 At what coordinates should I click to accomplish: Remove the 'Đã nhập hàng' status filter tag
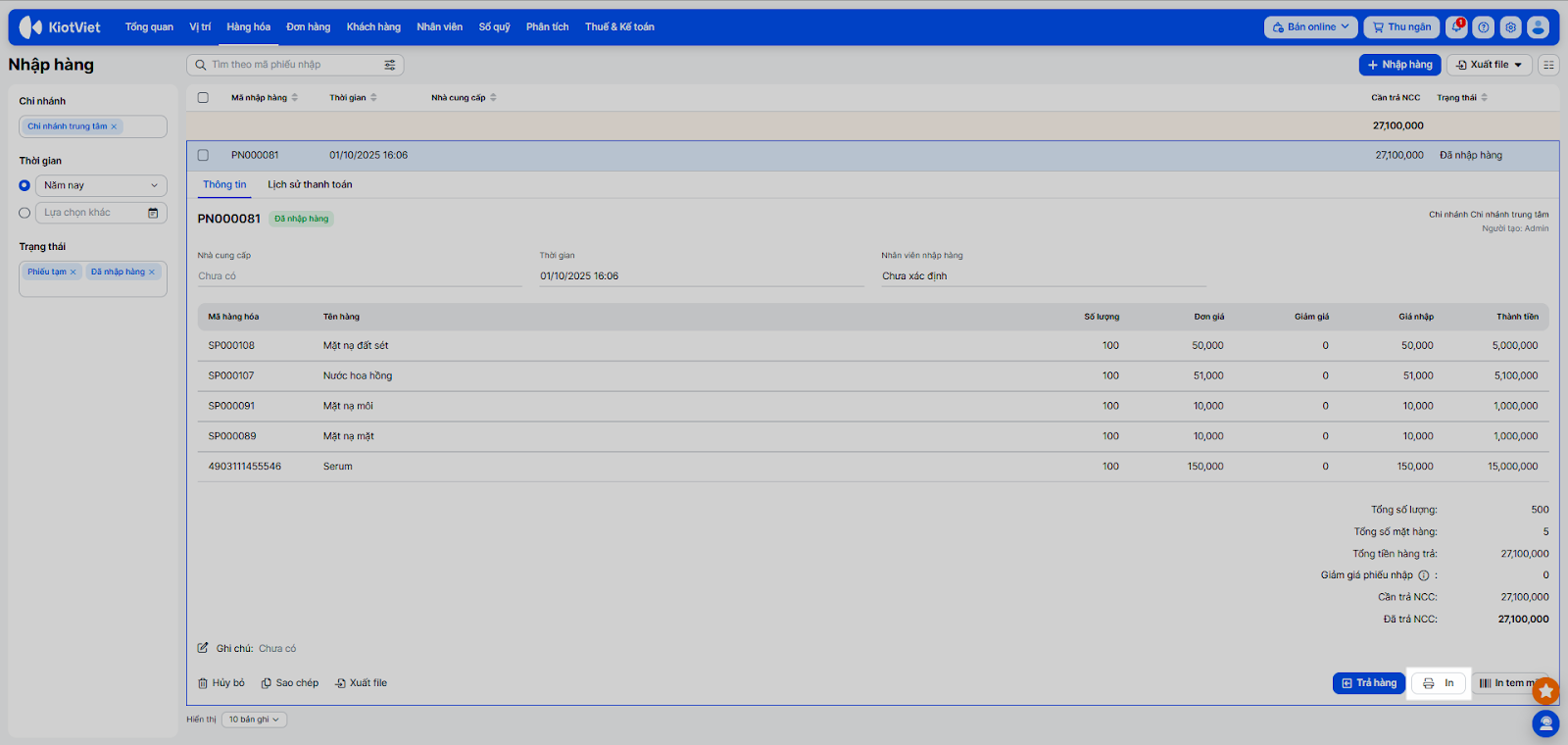[152, 273]
